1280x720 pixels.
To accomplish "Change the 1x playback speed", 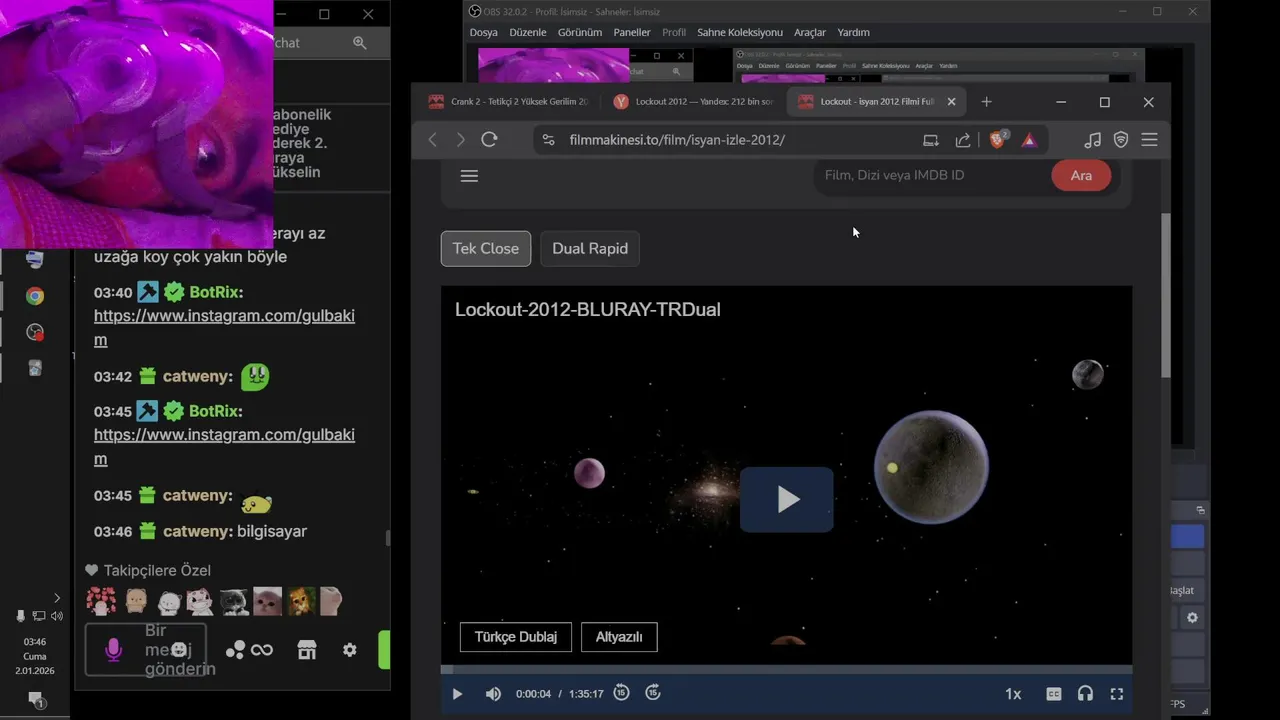I will (x=1013, y=694).
